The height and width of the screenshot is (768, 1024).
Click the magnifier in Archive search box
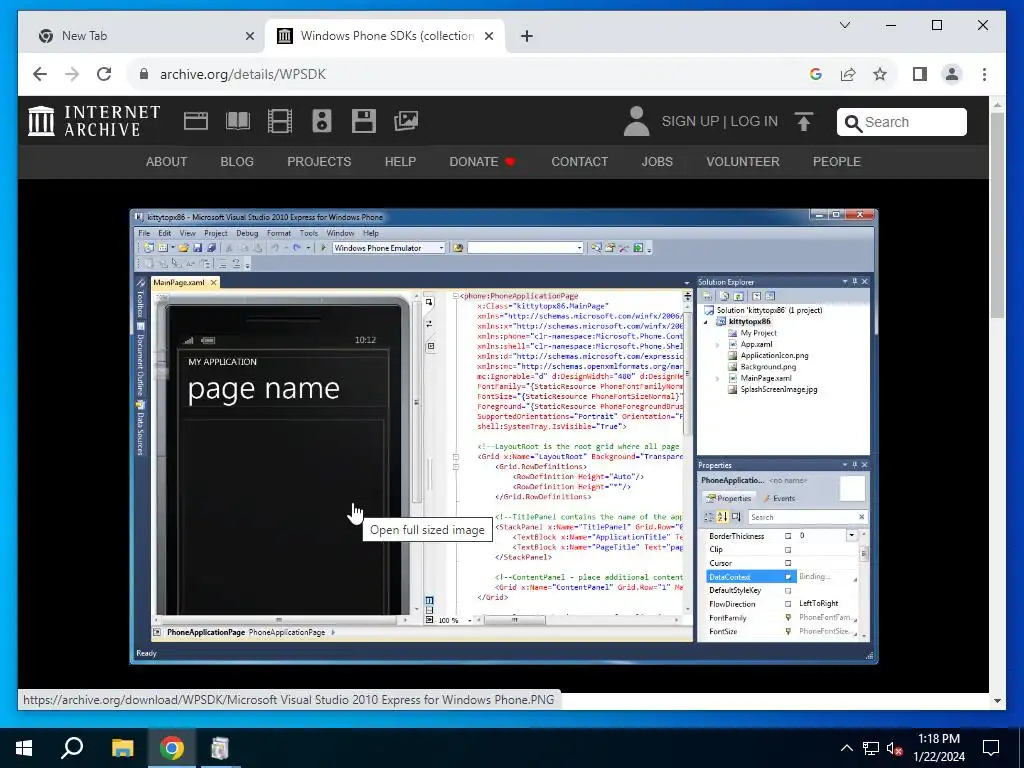pos(852,123)
